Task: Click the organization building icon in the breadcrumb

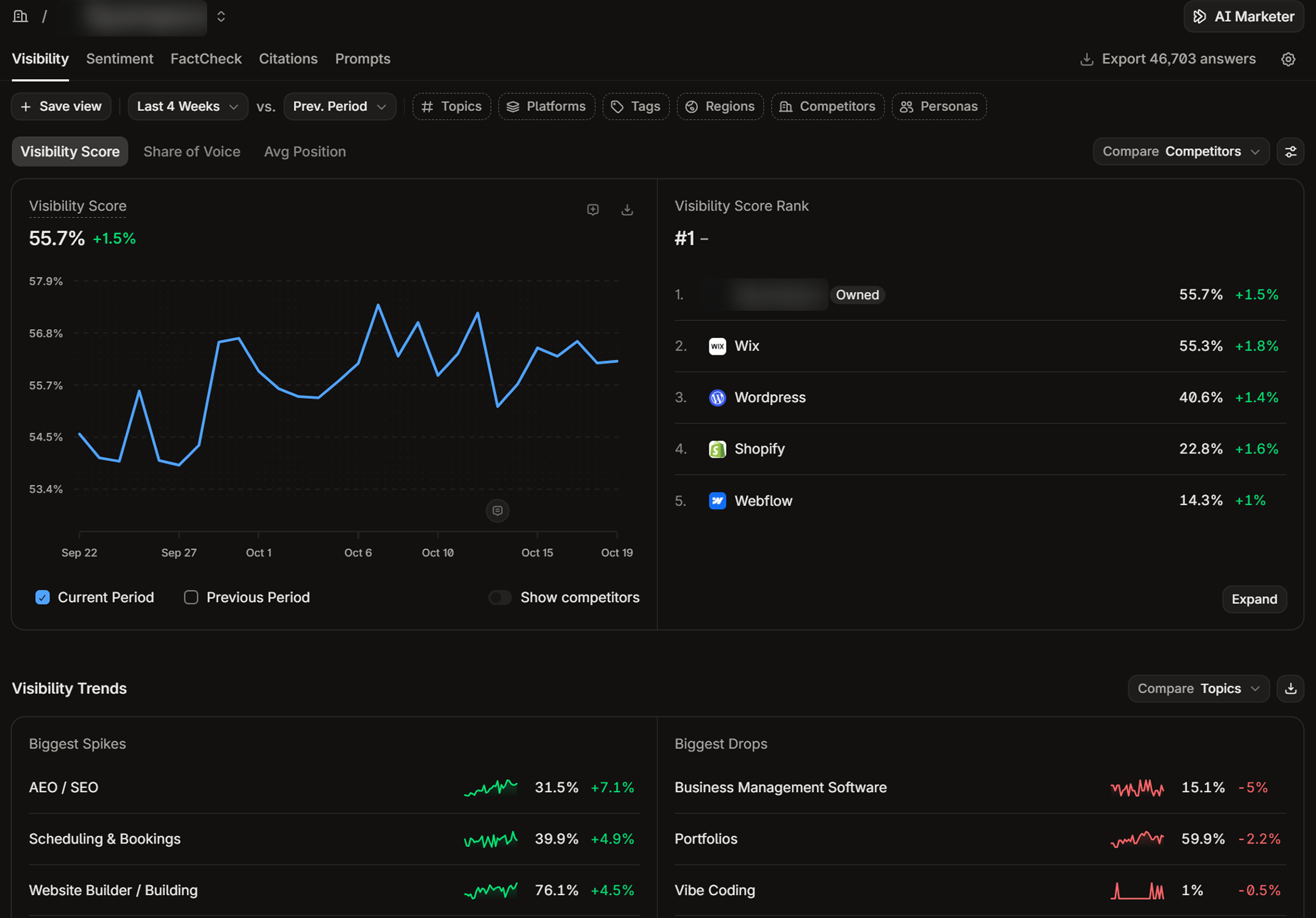Action: pos(20,16)
